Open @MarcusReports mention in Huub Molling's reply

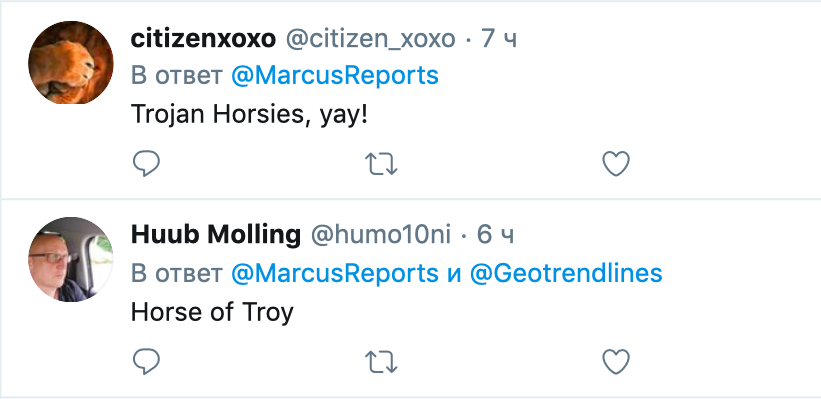point(335,273)
